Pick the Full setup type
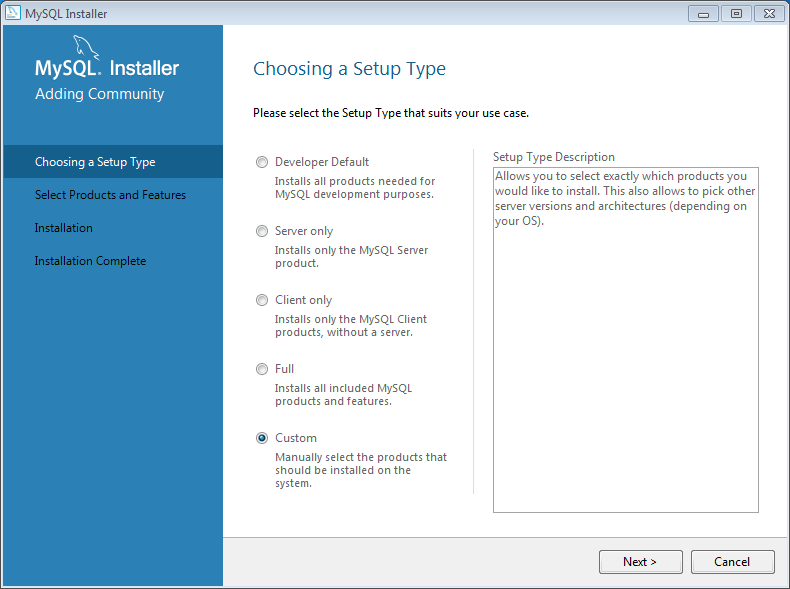 pos(262,369)
